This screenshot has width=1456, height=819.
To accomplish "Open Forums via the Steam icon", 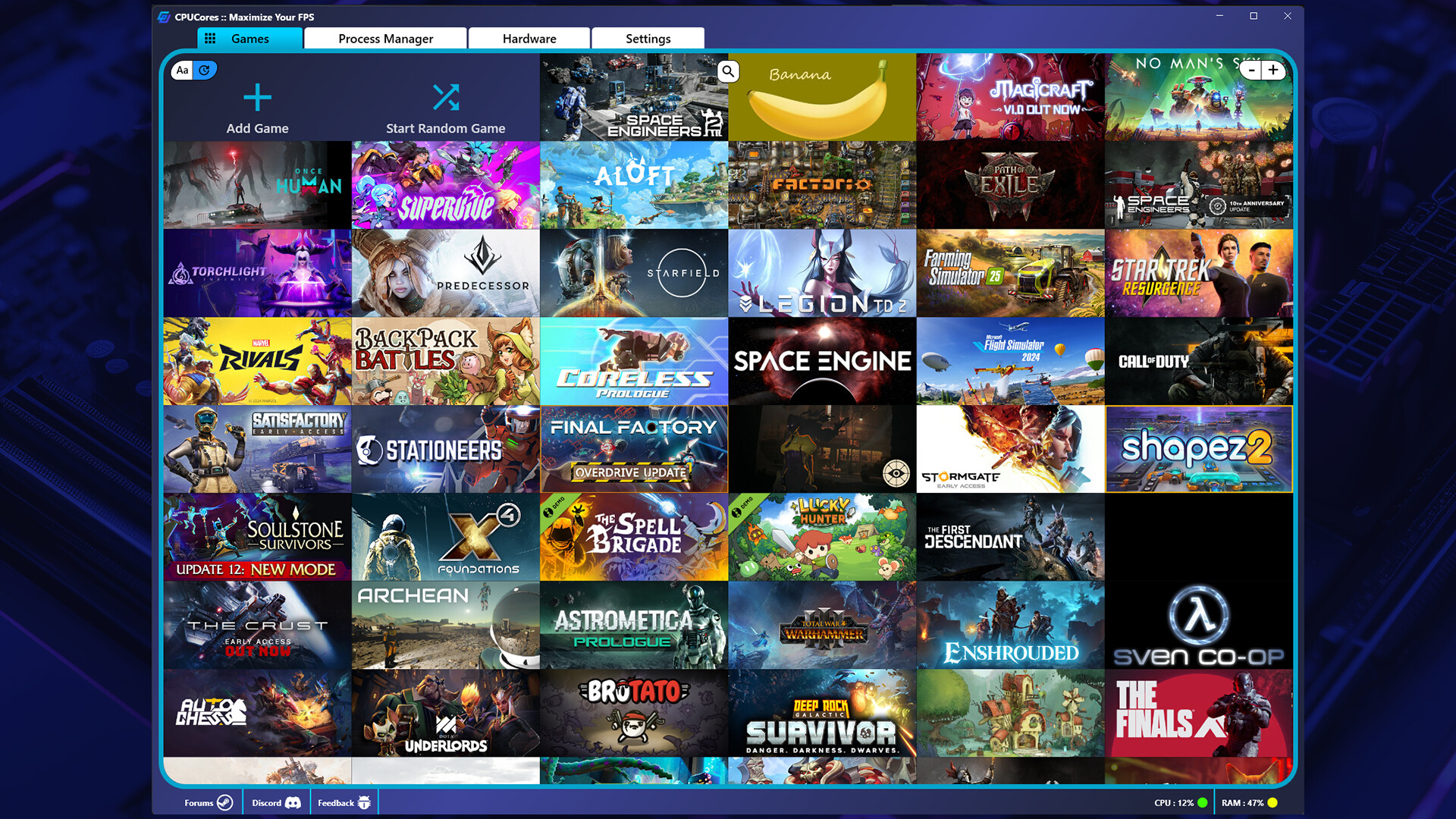I will 223,802.
